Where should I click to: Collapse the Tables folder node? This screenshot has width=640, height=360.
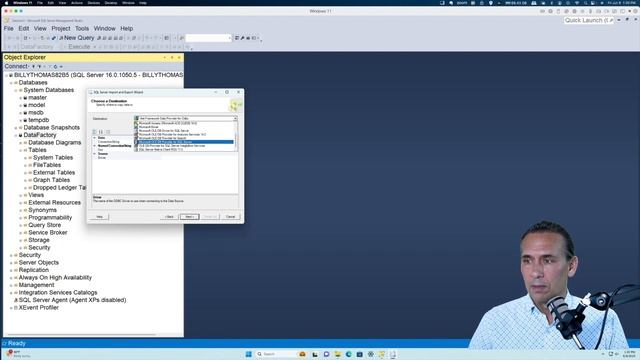tap(21, 150)
